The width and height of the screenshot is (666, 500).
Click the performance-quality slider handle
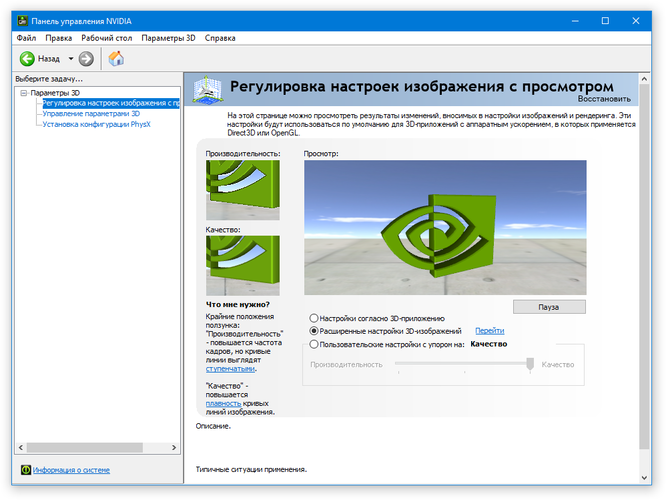(x=530, y=365)
